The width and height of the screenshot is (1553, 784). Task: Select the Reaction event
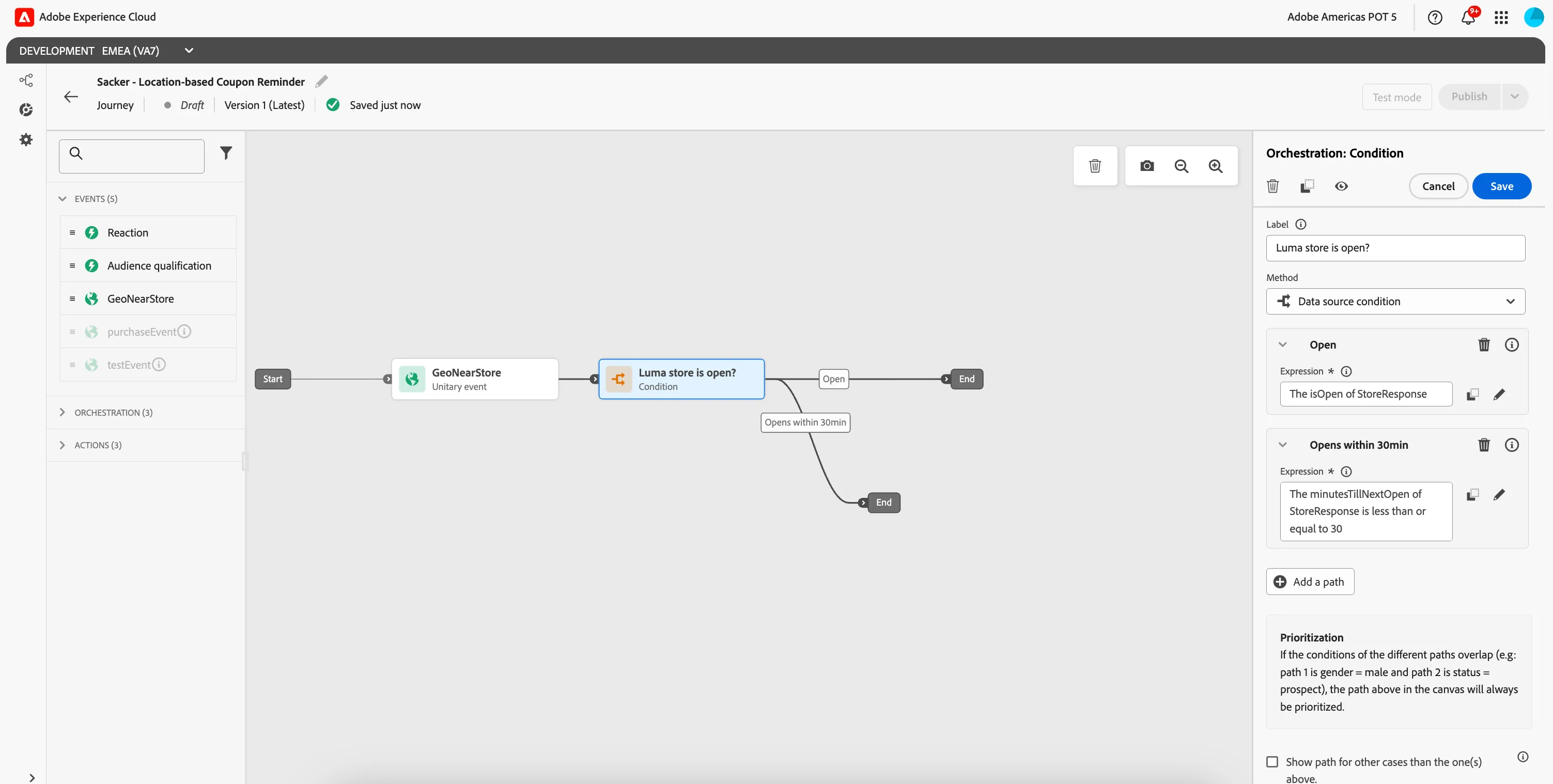tap(148, 232)
